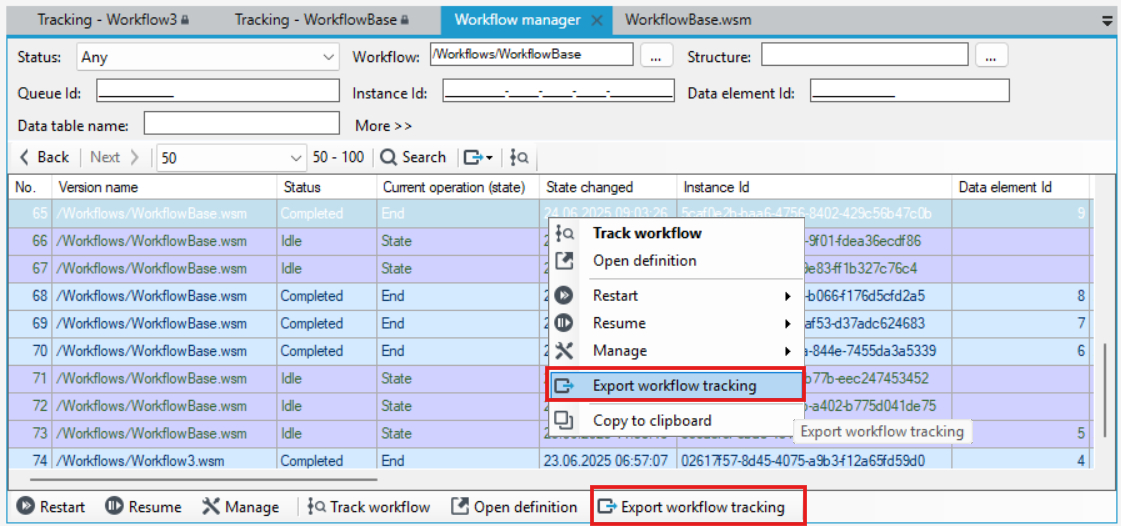Click the Structure browse ellipsis button
The image size is (1121, 526).
coord(991,55)
